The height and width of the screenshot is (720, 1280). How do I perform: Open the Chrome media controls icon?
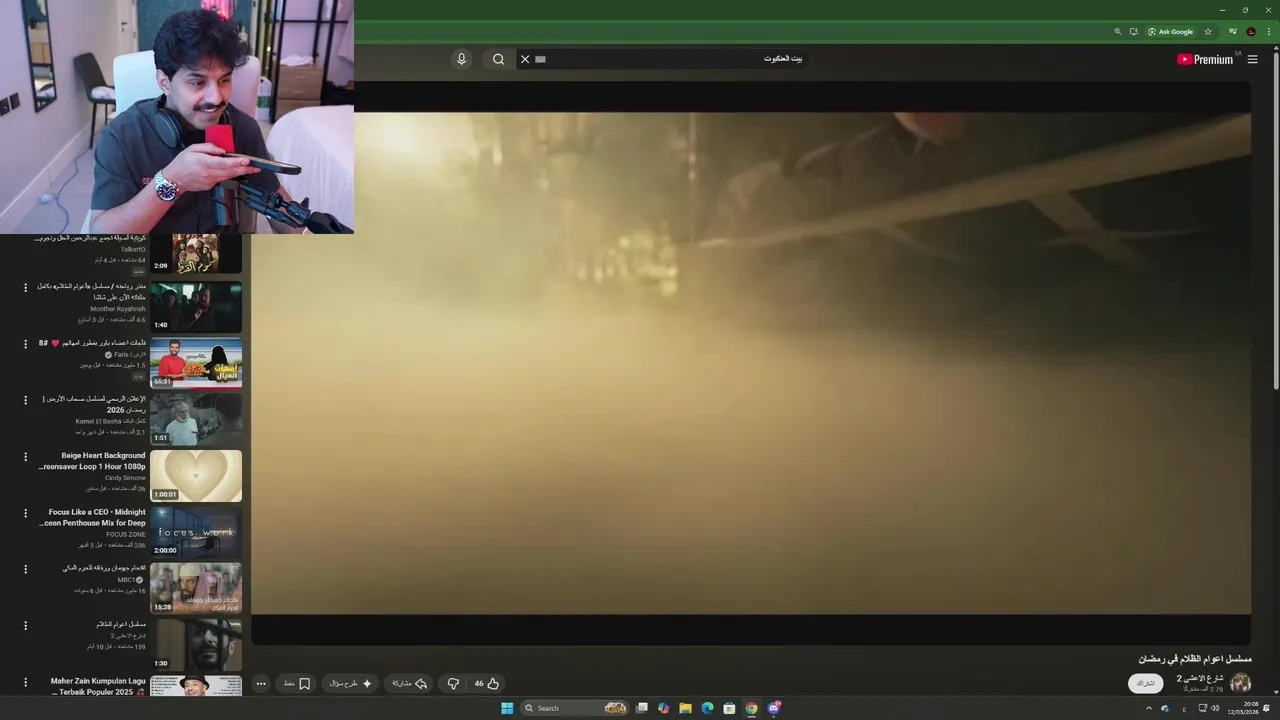tap(1233, 32)
